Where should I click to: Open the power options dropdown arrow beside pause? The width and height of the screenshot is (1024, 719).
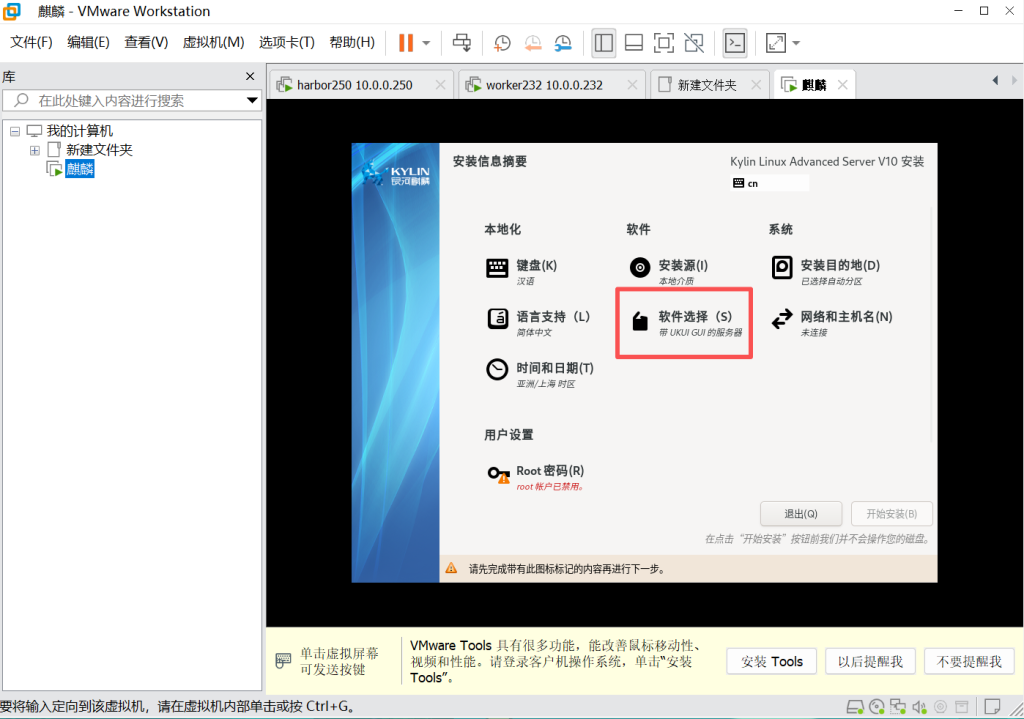426,43
